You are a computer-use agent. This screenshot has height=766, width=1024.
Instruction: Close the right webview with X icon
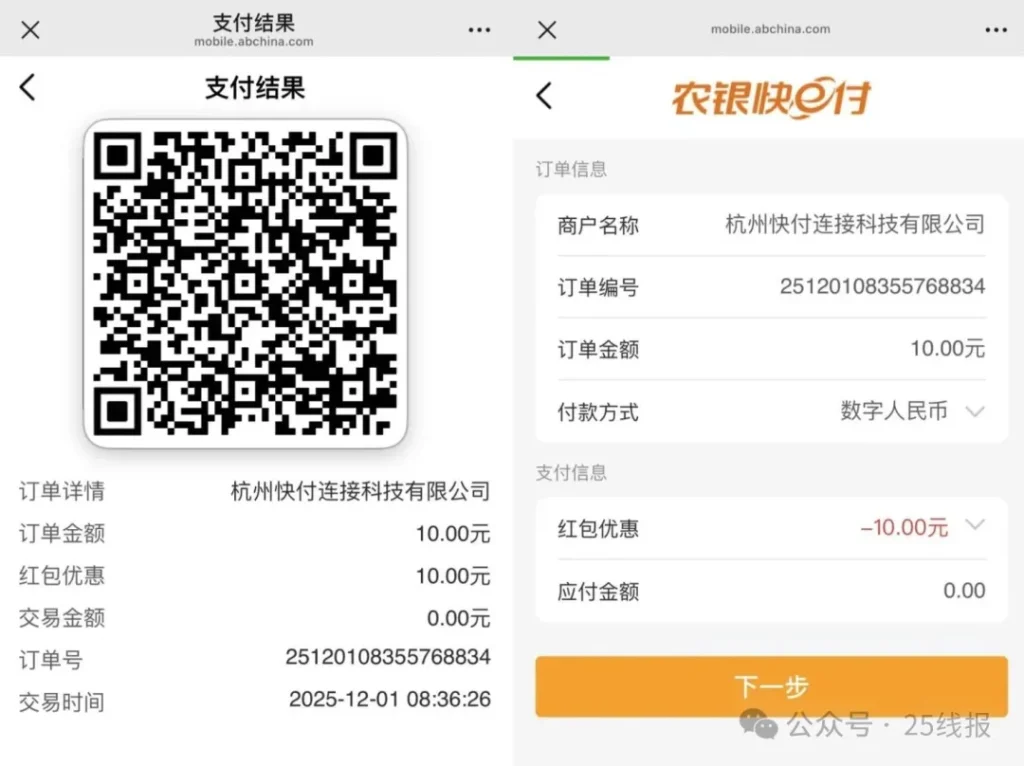tap(547, 30)
